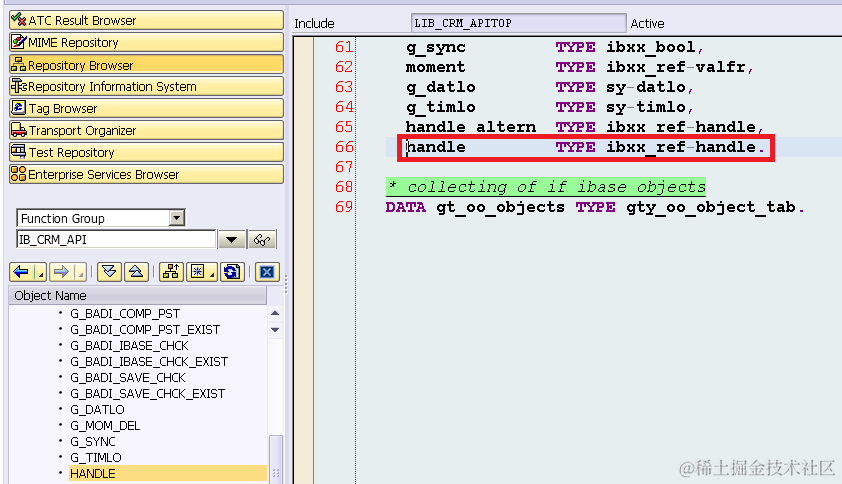Click the LIB_CRM_APITOP include name field
Screen dimensions: 842x484
click(x=519, y=23)
